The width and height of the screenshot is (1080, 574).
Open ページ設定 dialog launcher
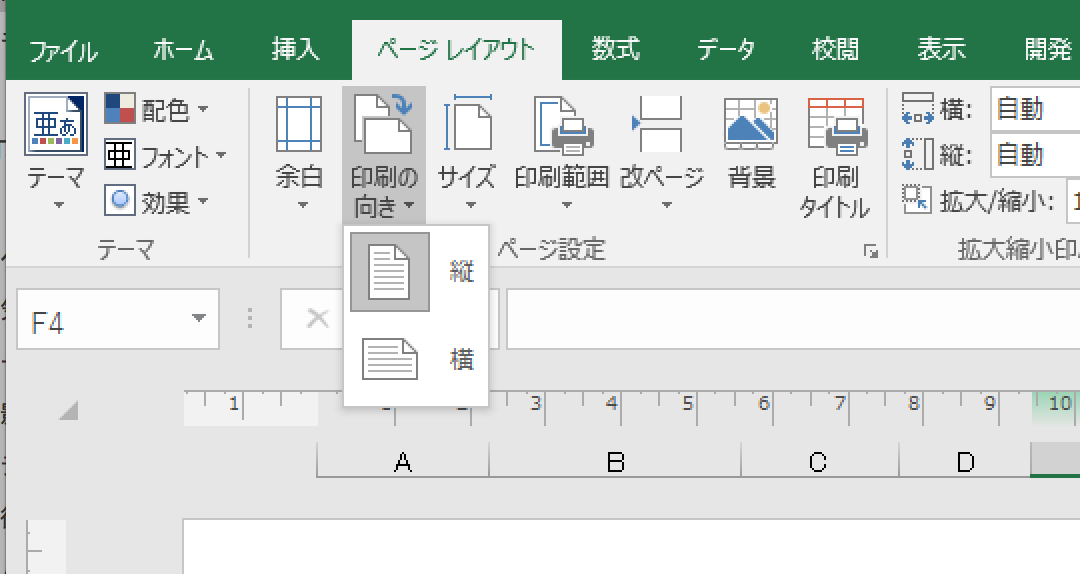870,252
